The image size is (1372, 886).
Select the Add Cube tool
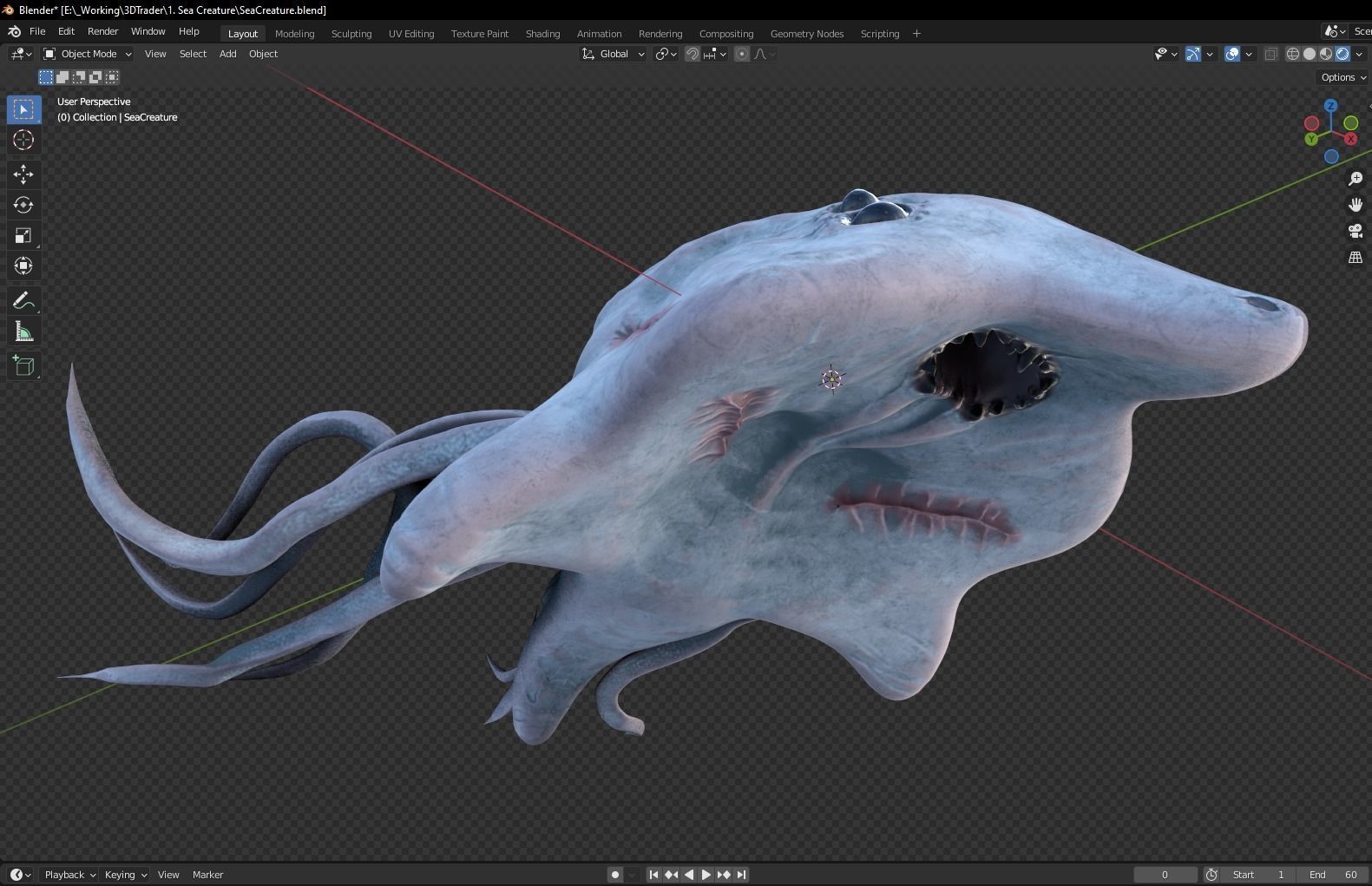[x=23, y=366]
